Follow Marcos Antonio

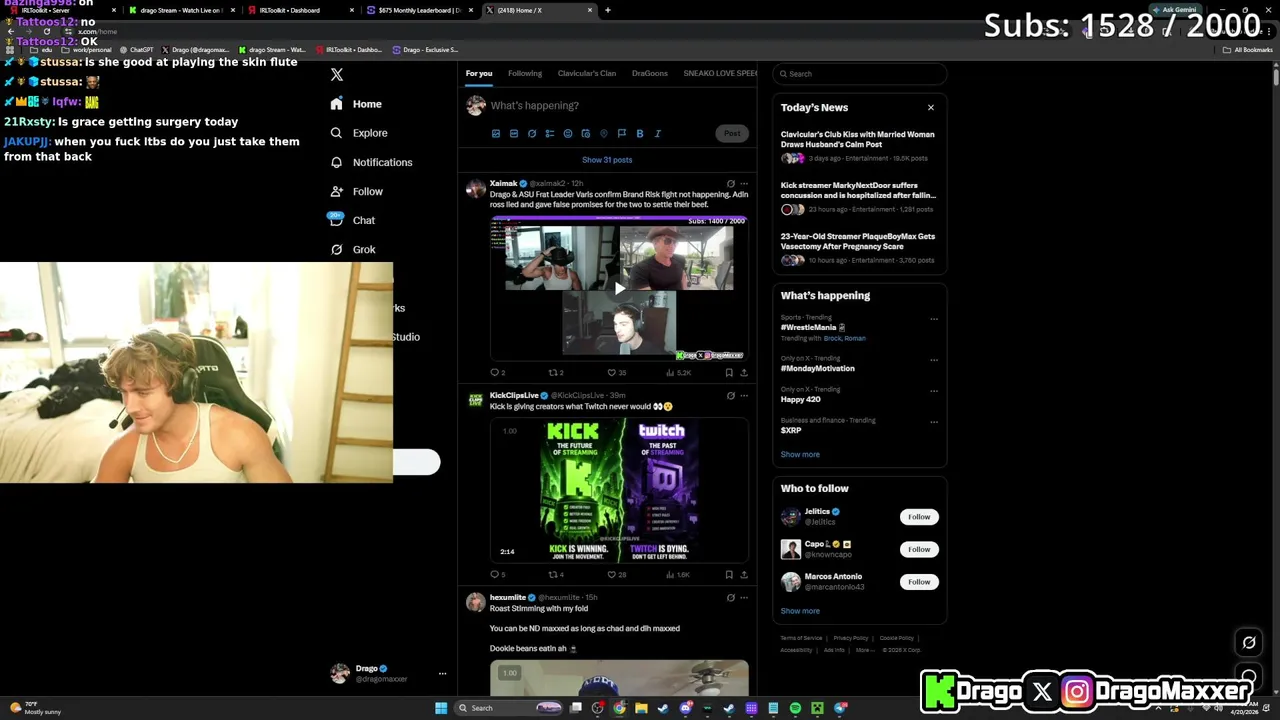coord(919,582)
